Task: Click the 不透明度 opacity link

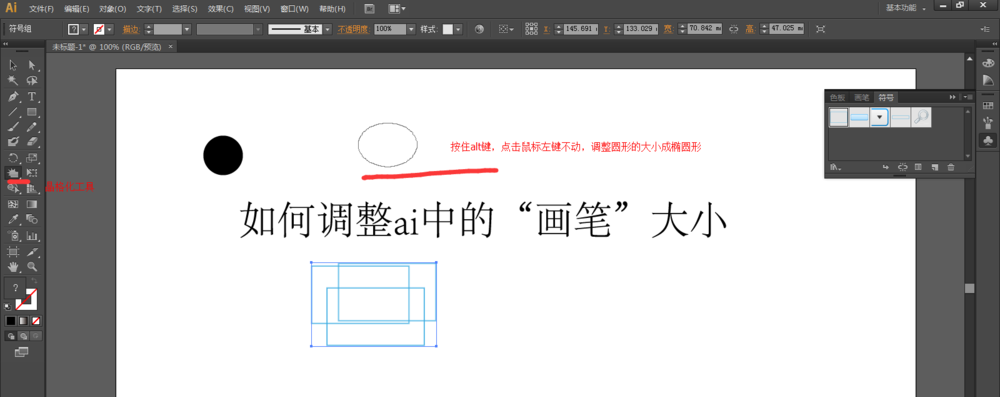Action: coord(353,29)
